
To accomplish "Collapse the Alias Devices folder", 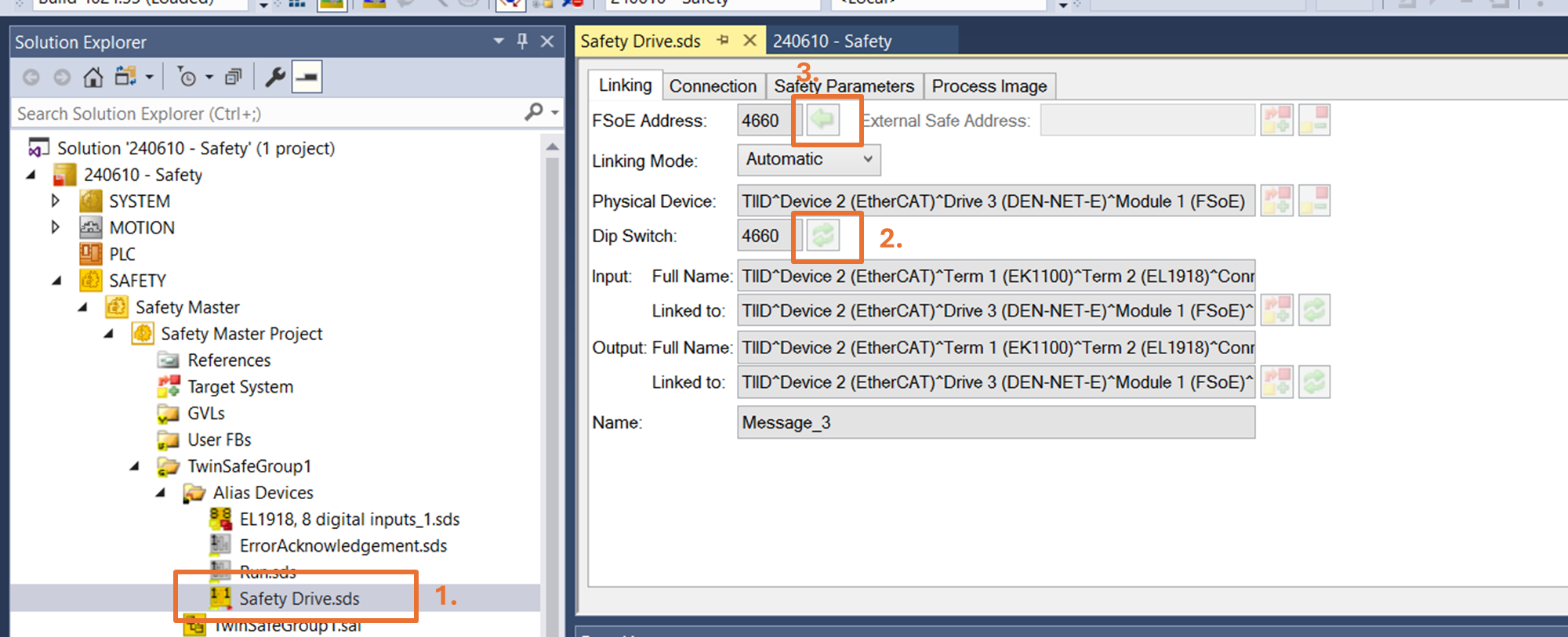I will (x=161, y=493).
